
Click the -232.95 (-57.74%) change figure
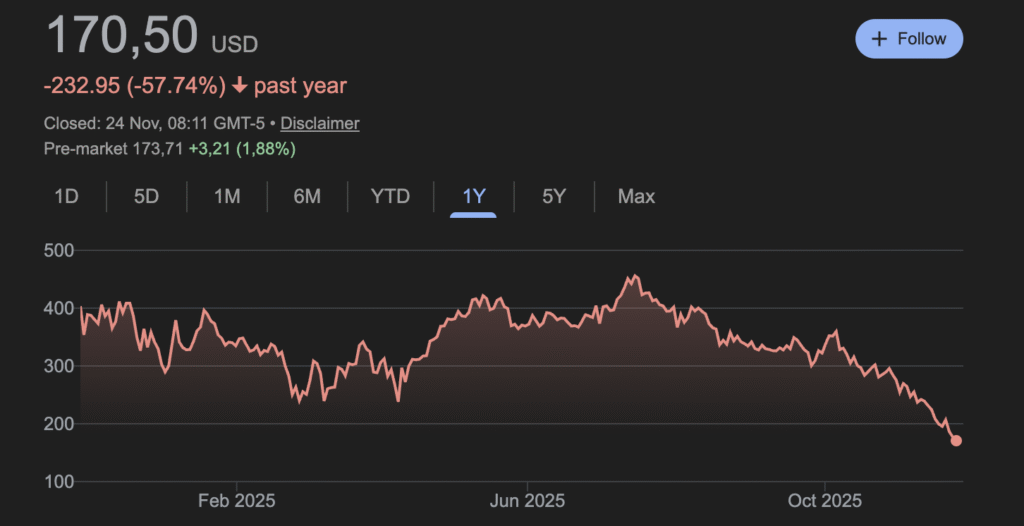point(135,86)
